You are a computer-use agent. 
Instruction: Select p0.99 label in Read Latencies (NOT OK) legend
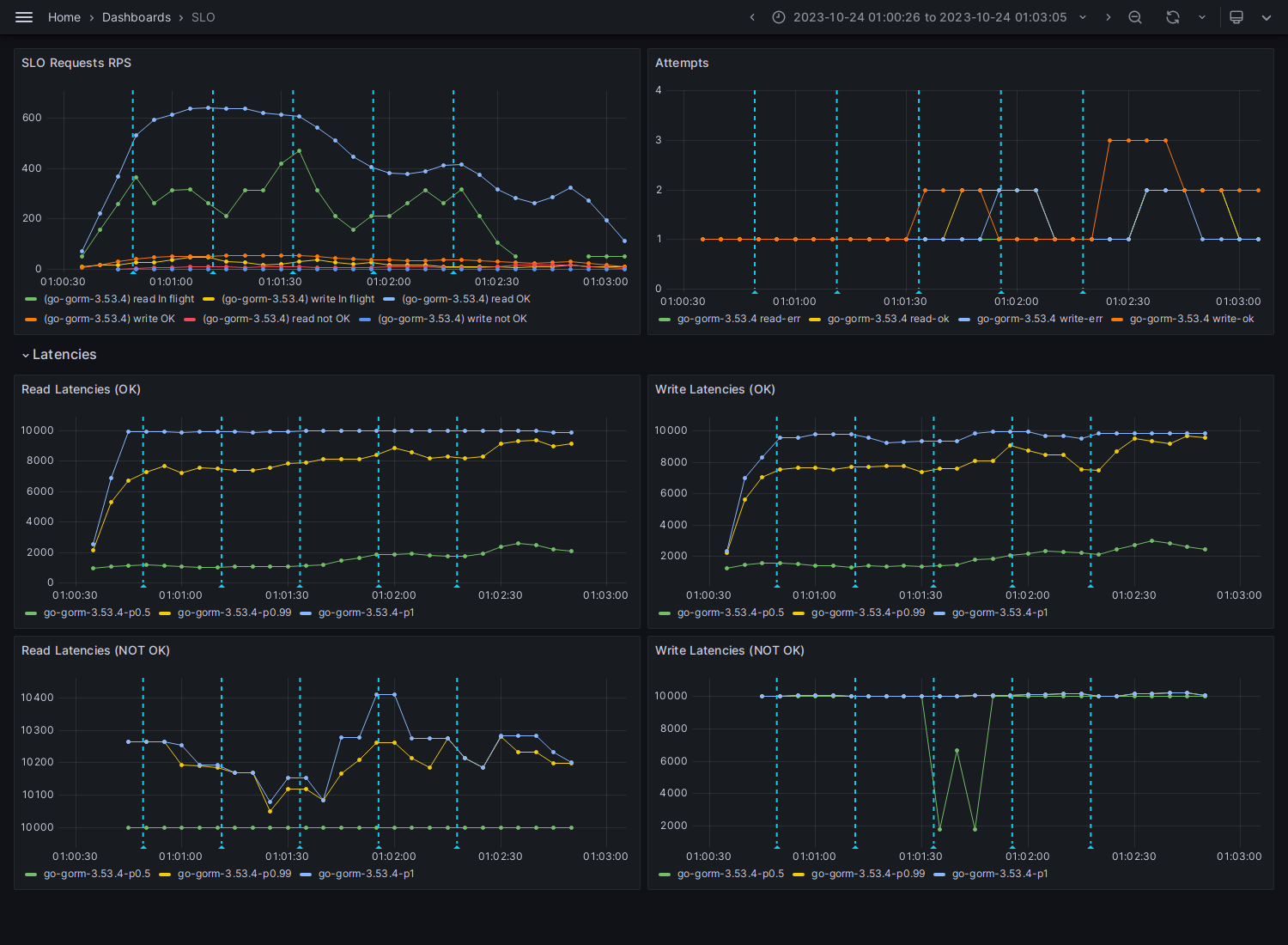tap(234, 874)
